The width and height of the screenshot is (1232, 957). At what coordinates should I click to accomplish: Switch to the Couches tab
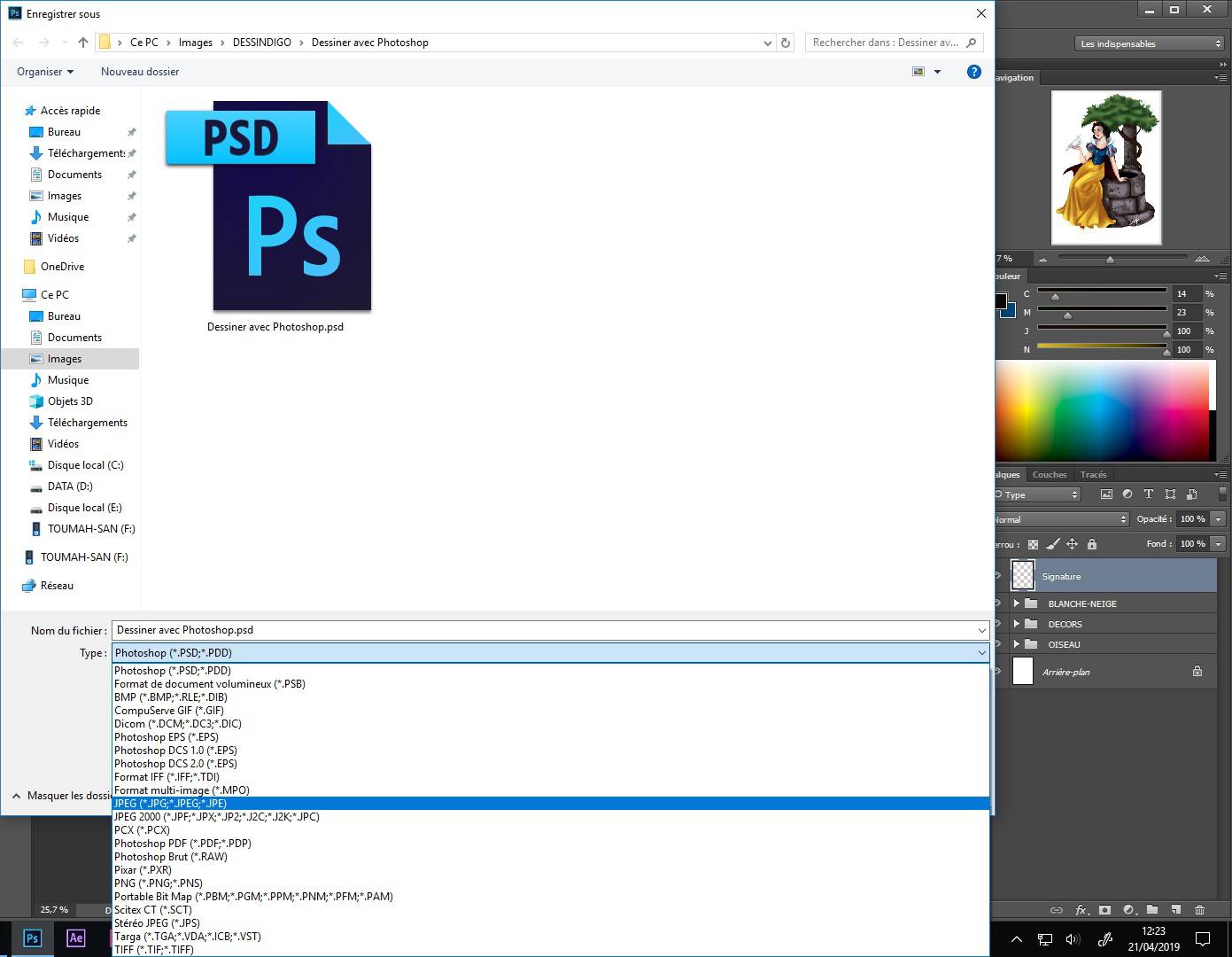(1049, 475)
